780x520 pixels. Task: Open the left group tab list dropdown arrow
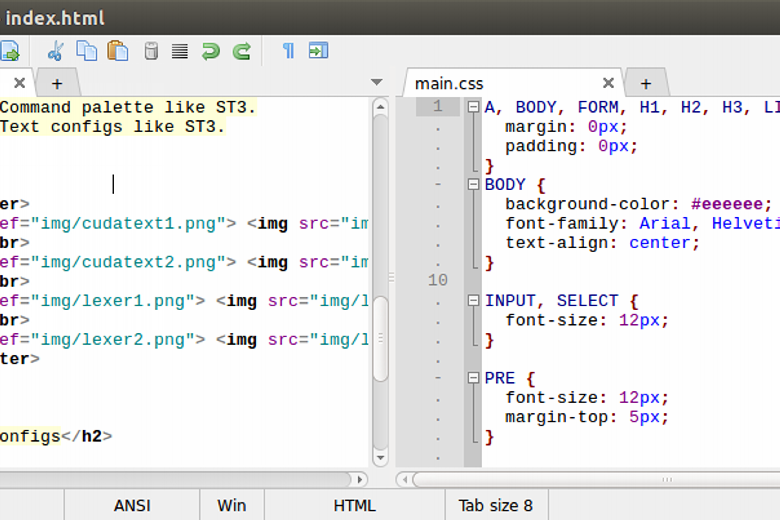(x=377, y=82)
